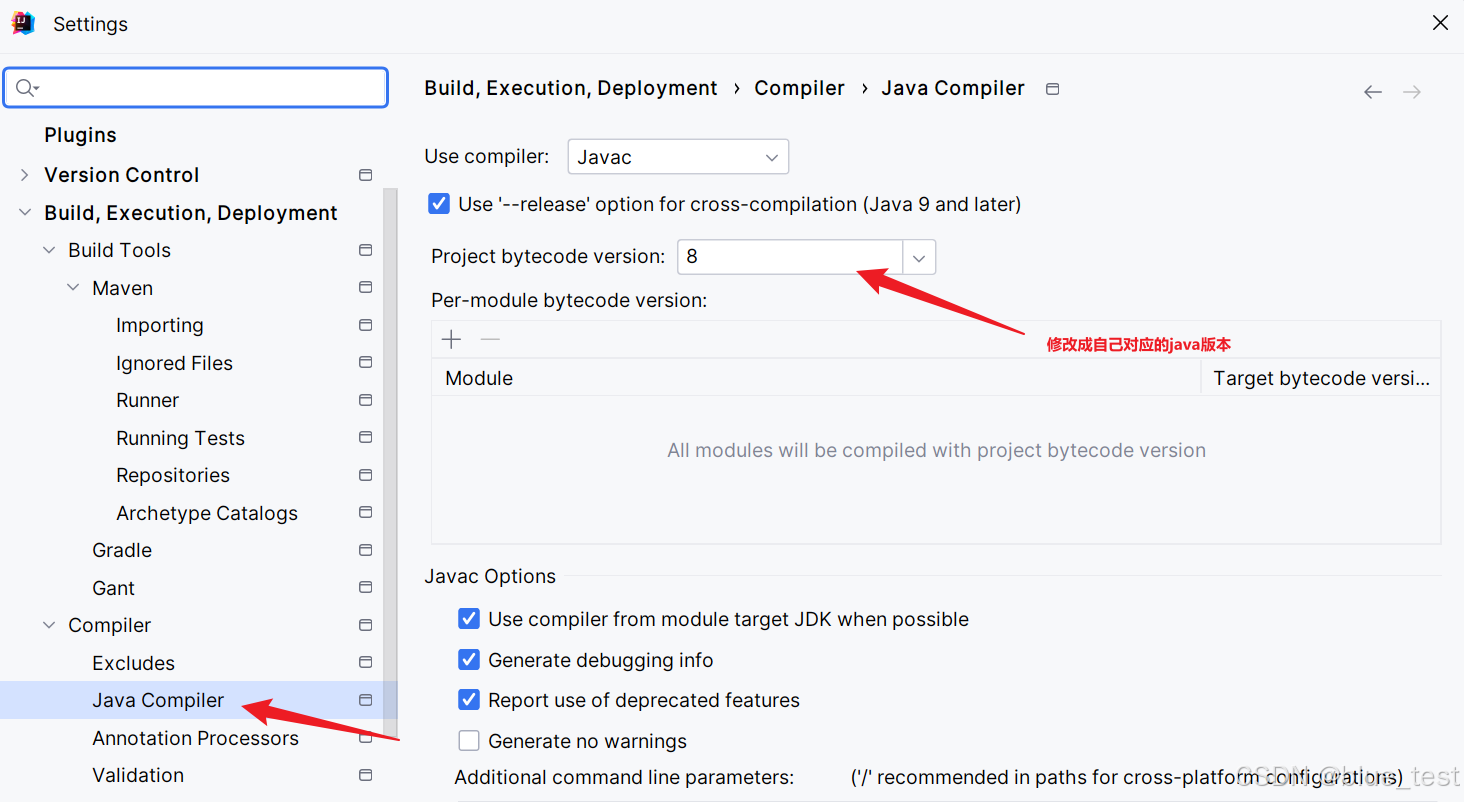This screenshot has height=802, width=1464.
Task: Select Annotation Processors in the sidebar
Action: [x=195, y=738]
